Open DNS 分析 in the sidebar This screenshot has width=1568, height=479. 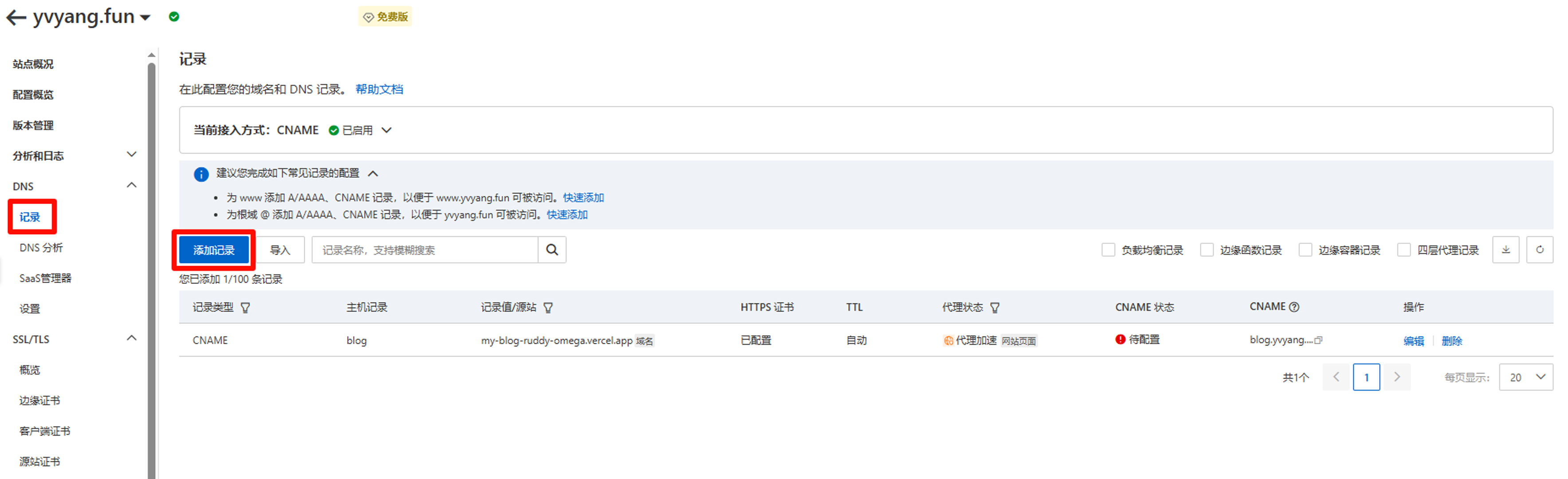pos(41,248)
